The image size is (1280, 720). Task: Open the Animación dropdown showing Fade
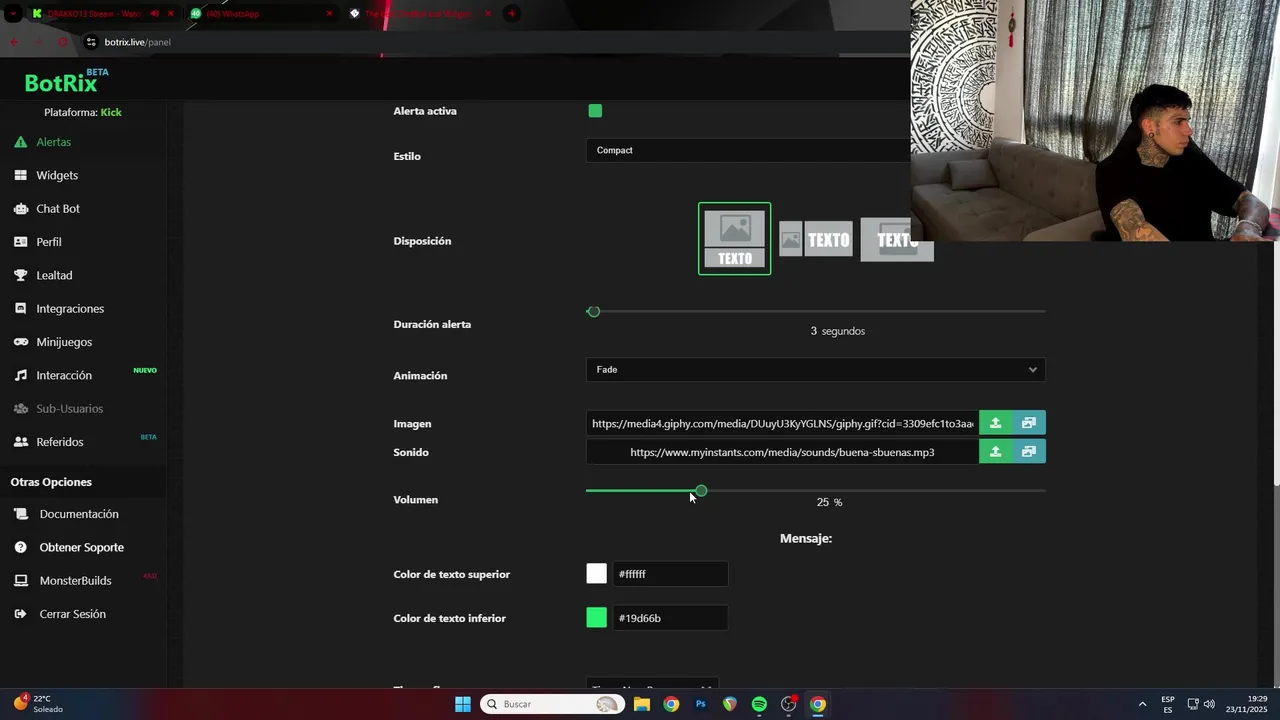click(815, 370)
